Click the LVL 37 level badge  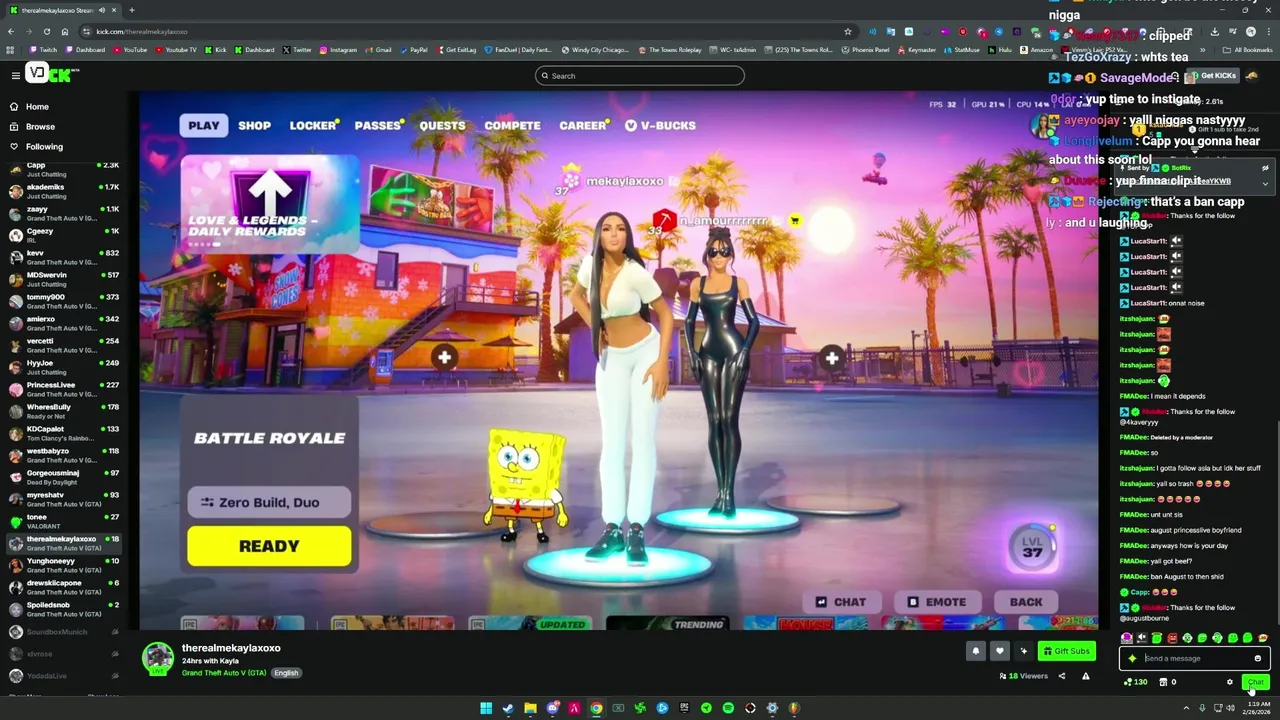point(1032,547)
